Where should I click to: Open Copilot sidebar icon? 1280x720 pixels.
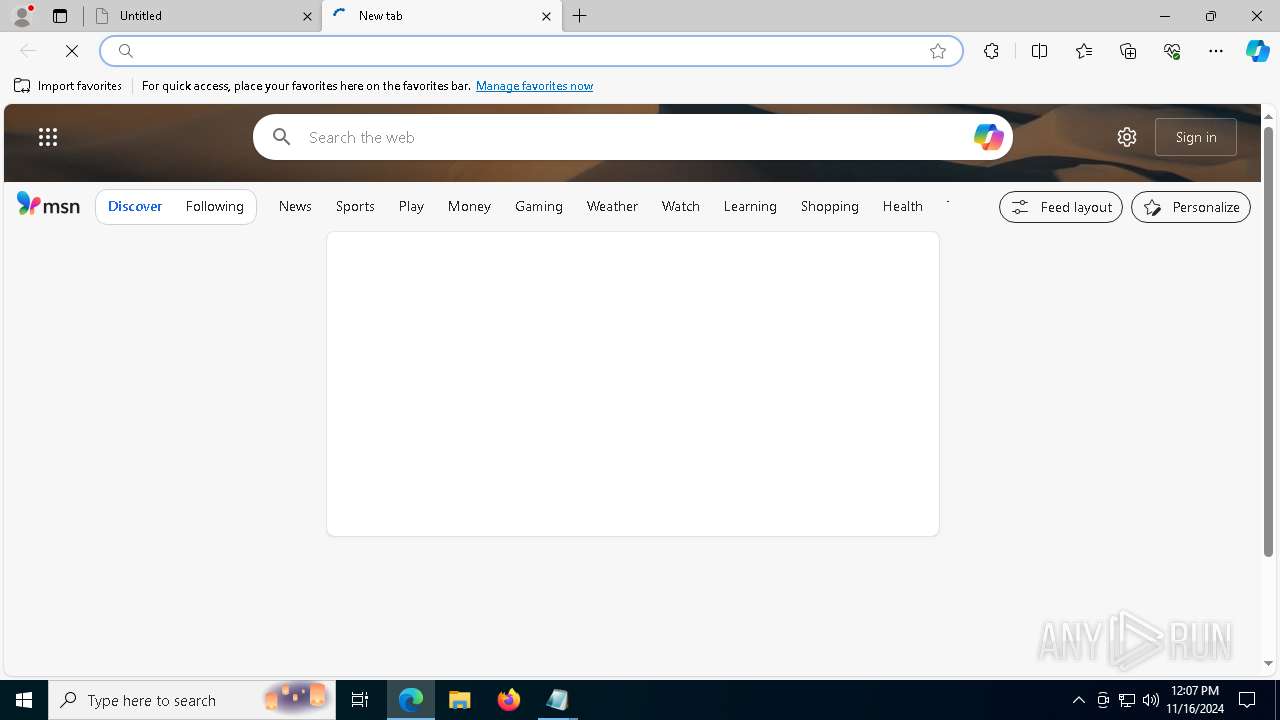(x=1257, y=51)
